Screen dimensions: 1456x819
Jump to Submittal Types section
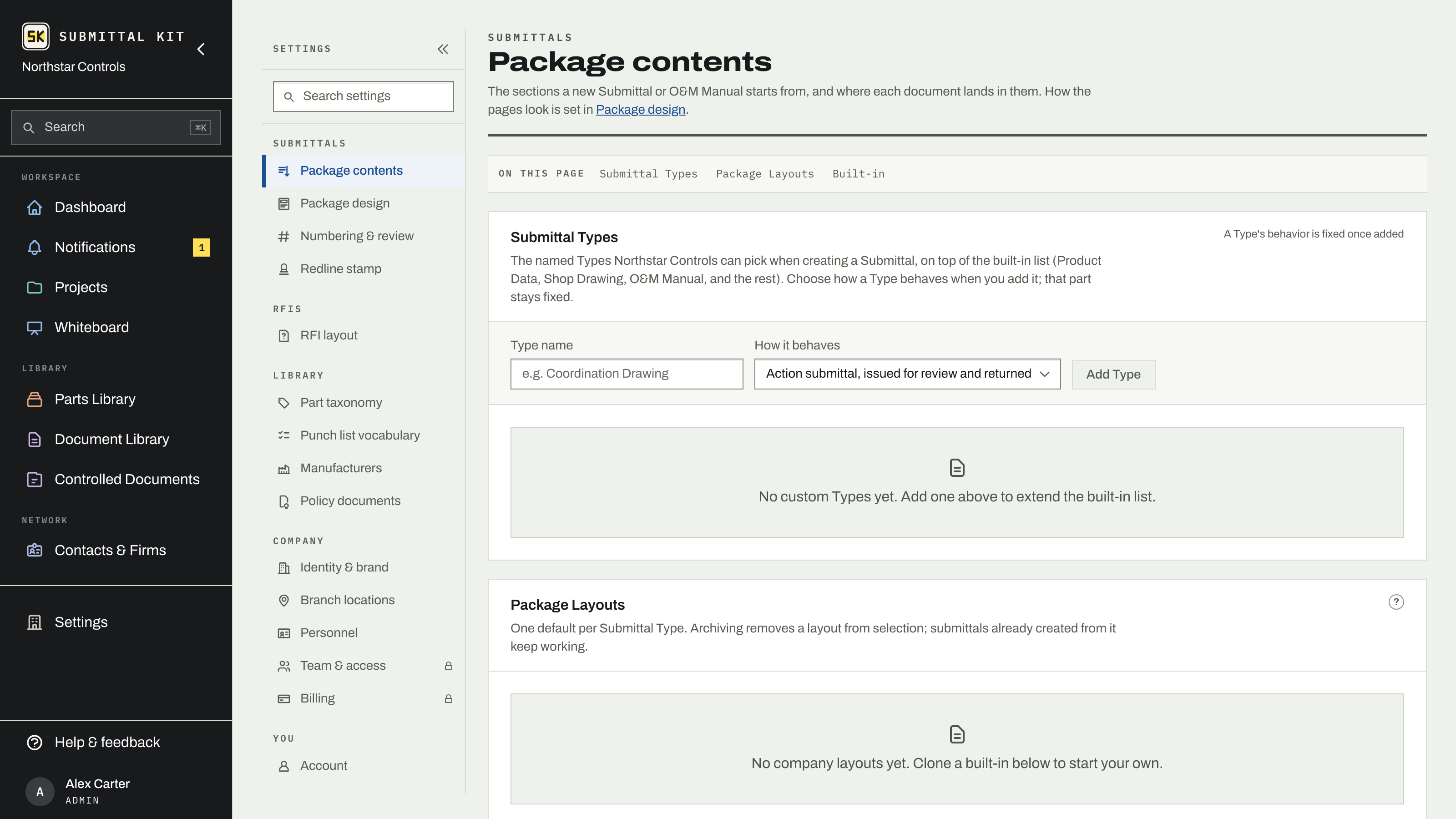(x=648, y=174)
